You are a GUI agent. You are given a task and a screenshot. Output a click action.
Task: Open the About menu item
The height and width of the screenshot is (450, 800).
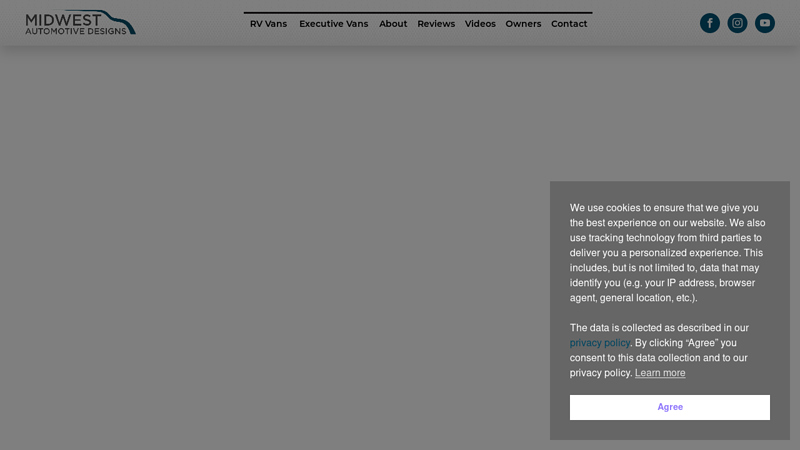pos(393,24)
